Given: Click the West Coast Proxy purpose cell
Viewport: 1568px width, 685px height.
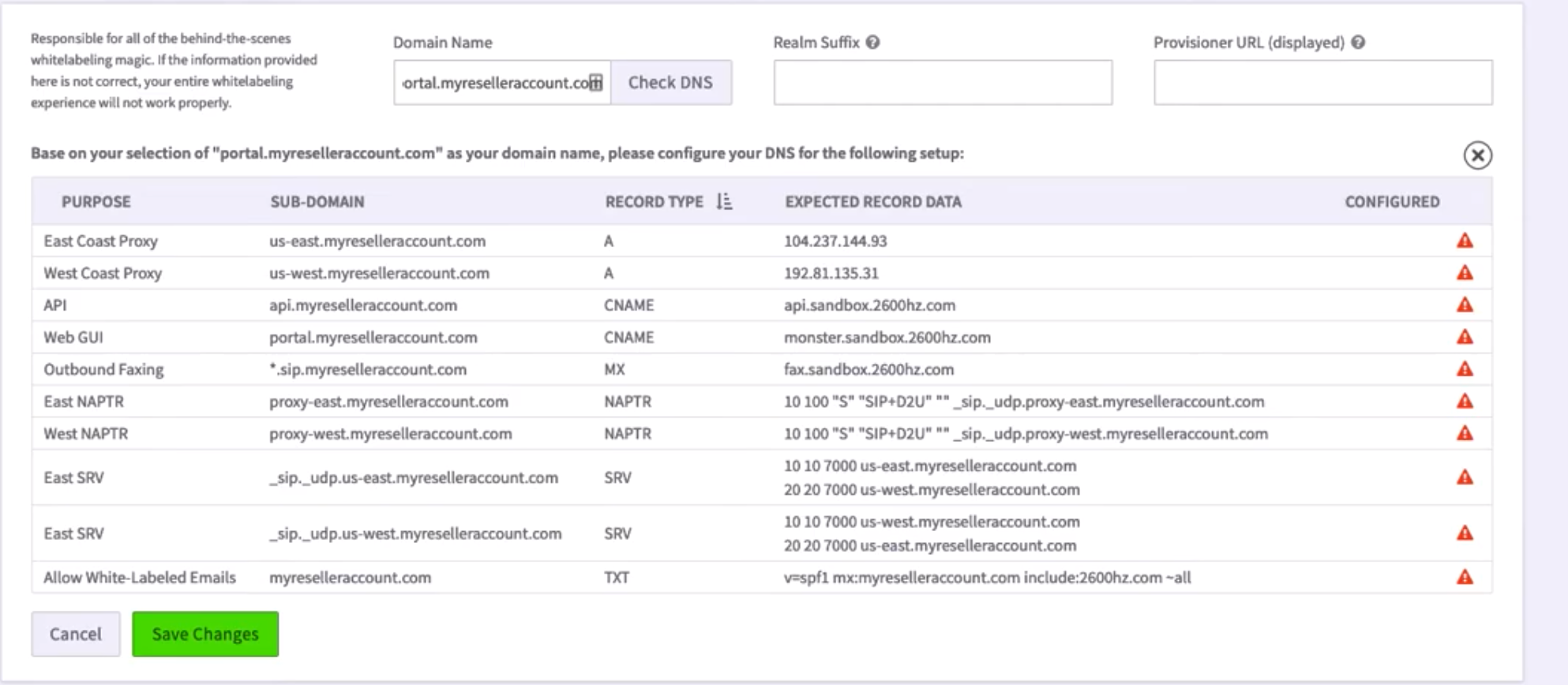Looking at the screenshot, I should coord(103,273).
